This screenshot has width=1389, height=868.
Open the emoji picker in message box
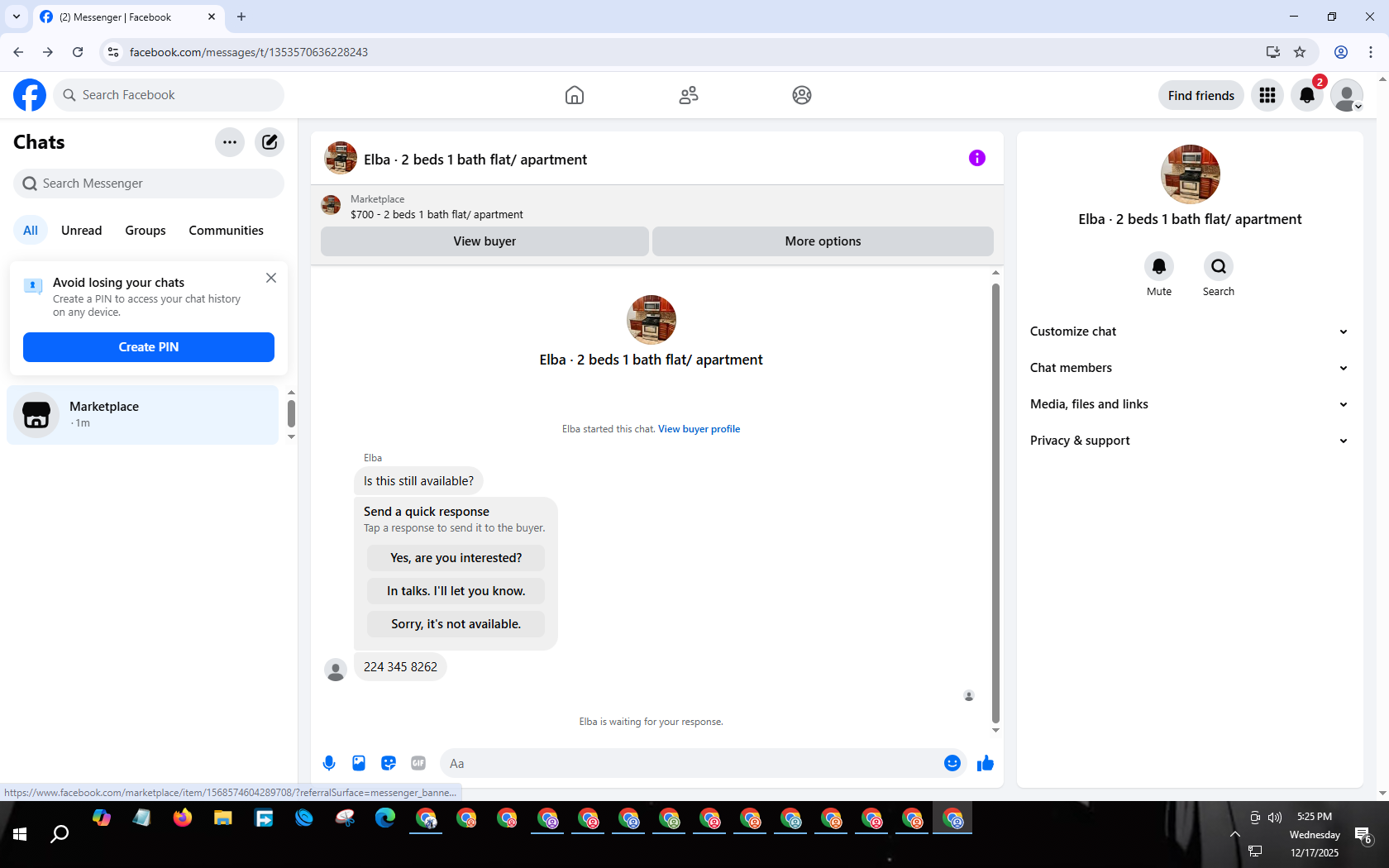pyautogui.click(x=952, y=763)
